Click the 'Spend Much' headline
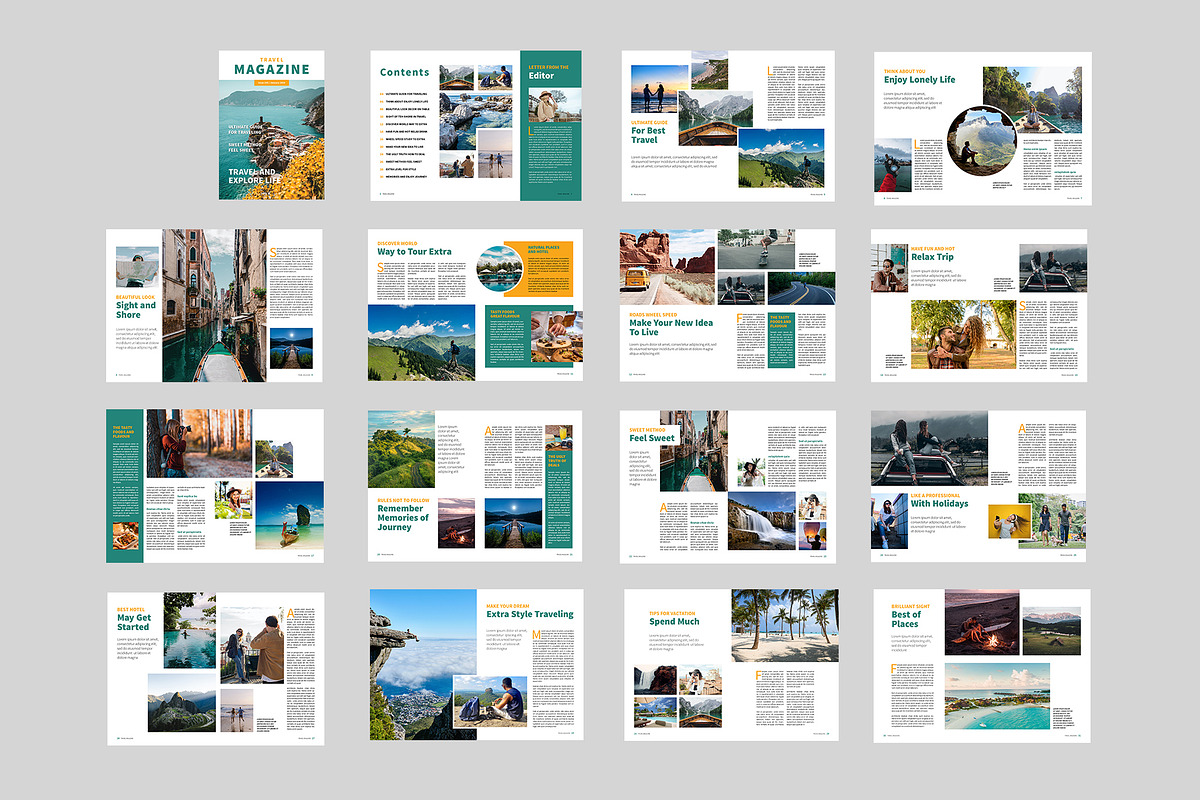Viewport: 1200px width, 800px height. click(x=674, y=621)
